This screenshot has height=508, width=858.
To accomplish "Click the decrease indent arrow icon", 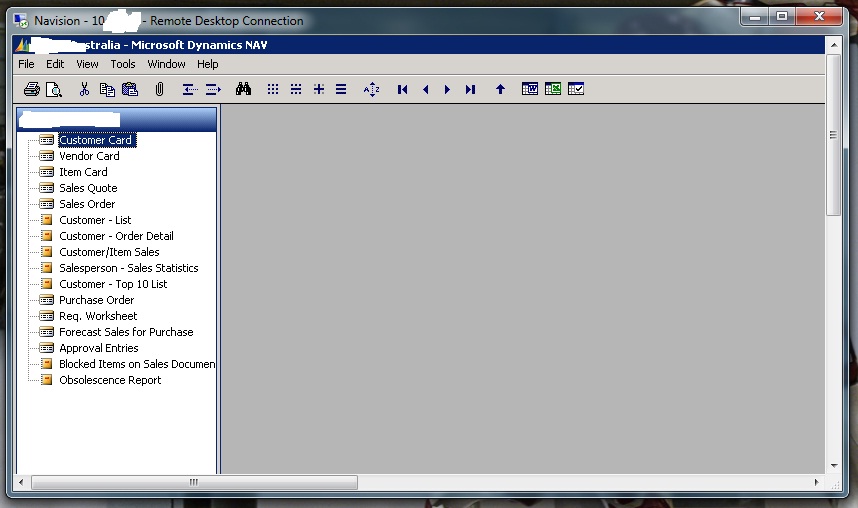I will coord(189,89).
